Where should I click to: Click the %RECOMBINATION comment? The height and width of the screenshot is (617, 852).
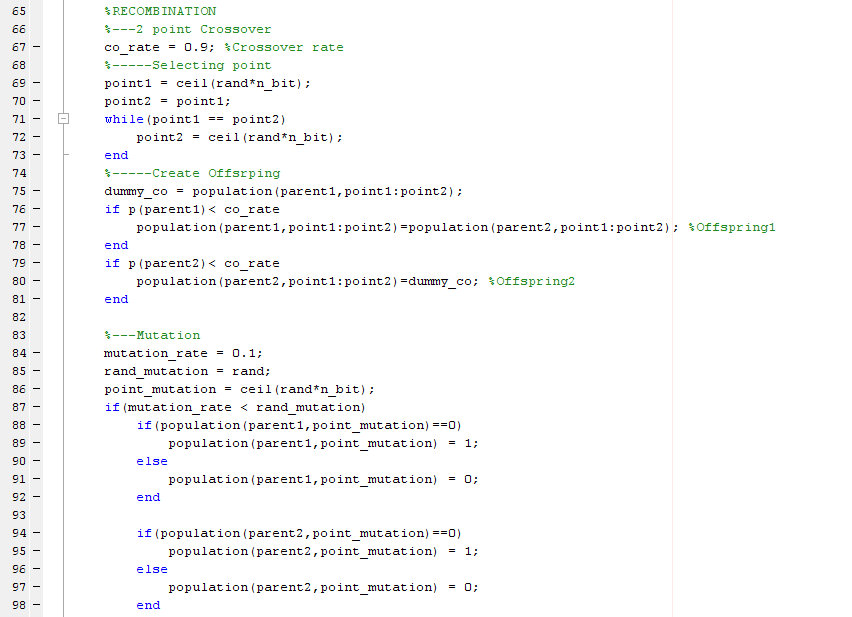coord(158,11)
